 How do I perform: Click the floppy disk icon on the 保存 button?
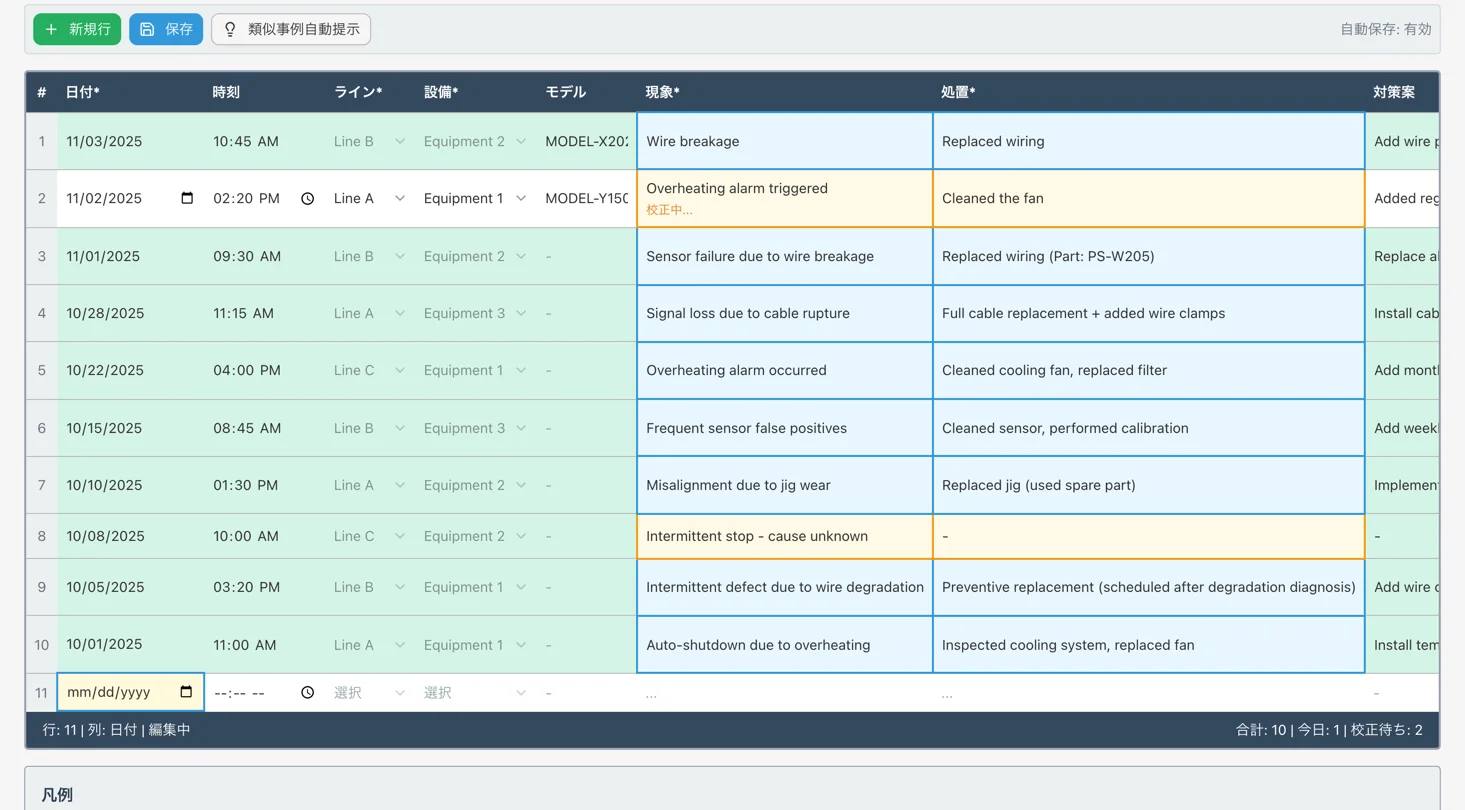147,29
